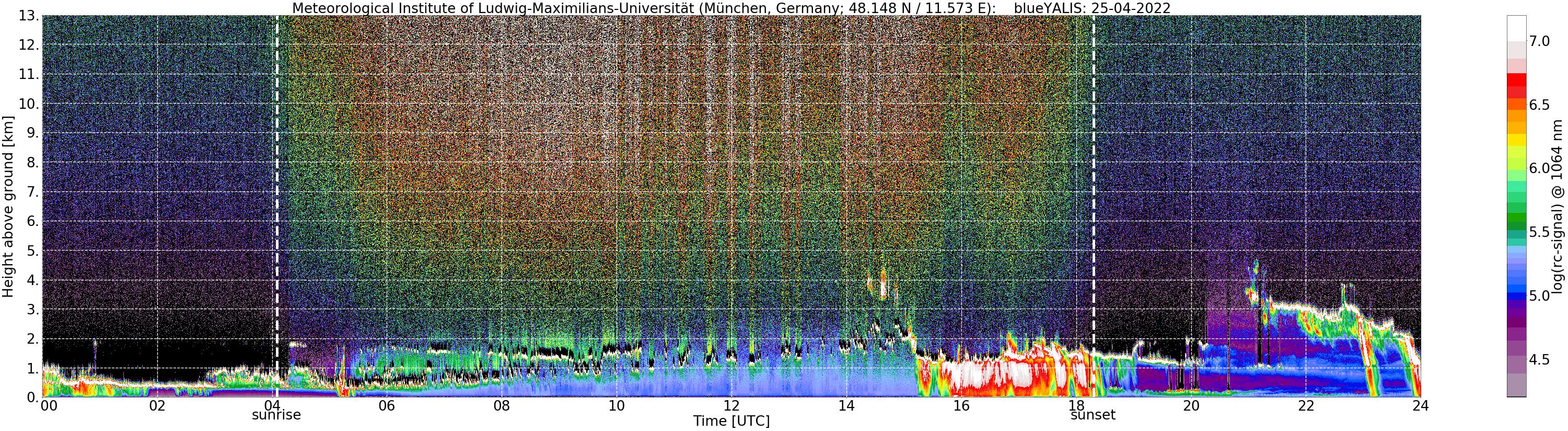
Task: Click the y-axis tick label "12."
Action: coord(28,45)
